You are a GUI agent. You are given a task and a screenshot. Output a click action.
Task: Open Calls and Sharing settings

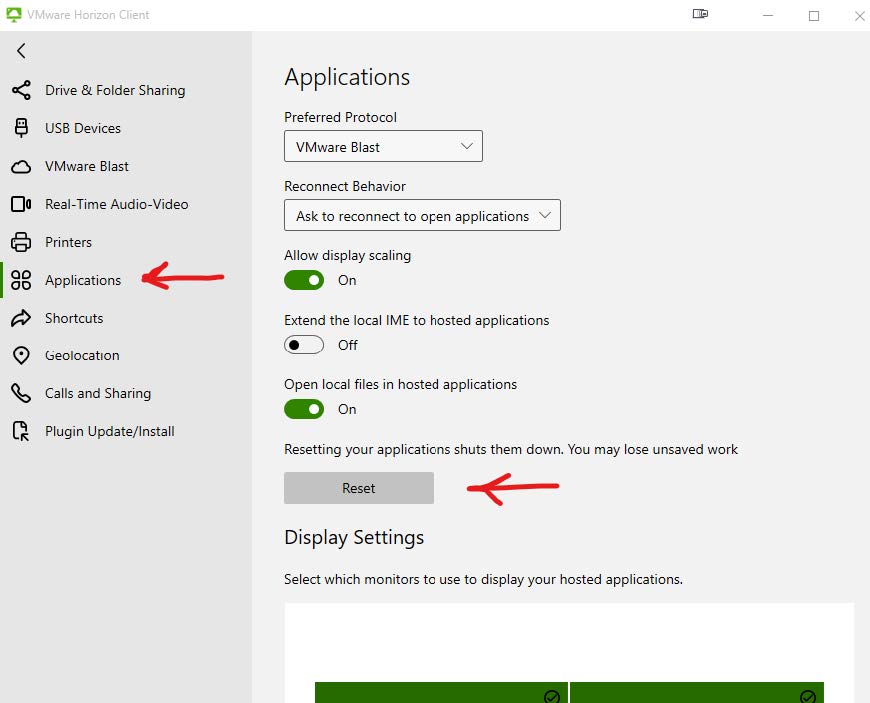pos(126,393)
